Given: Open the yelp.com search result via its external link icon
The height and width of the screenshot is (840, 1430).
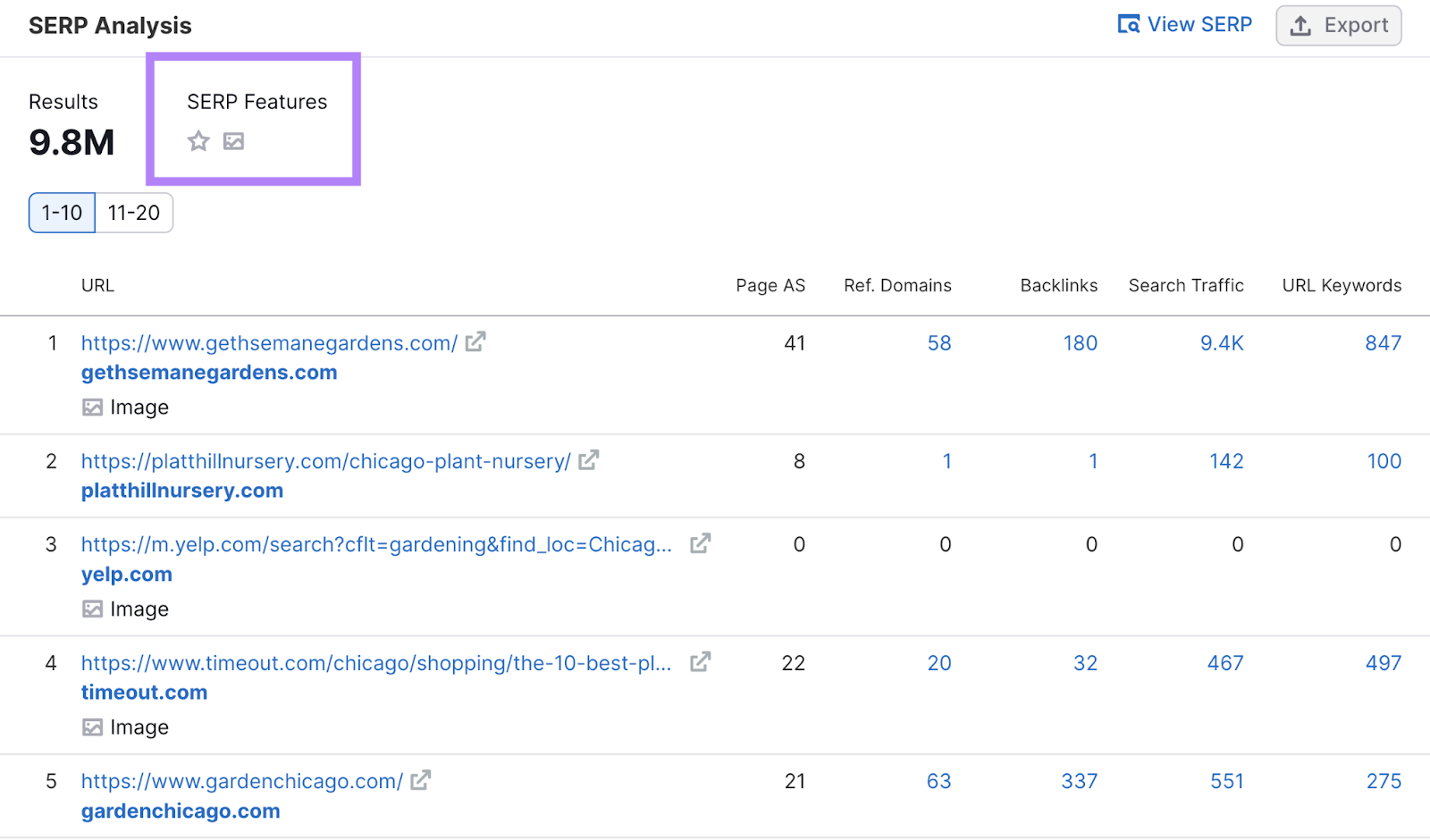Looking at the screenshot, I should (x=701, y=542).
